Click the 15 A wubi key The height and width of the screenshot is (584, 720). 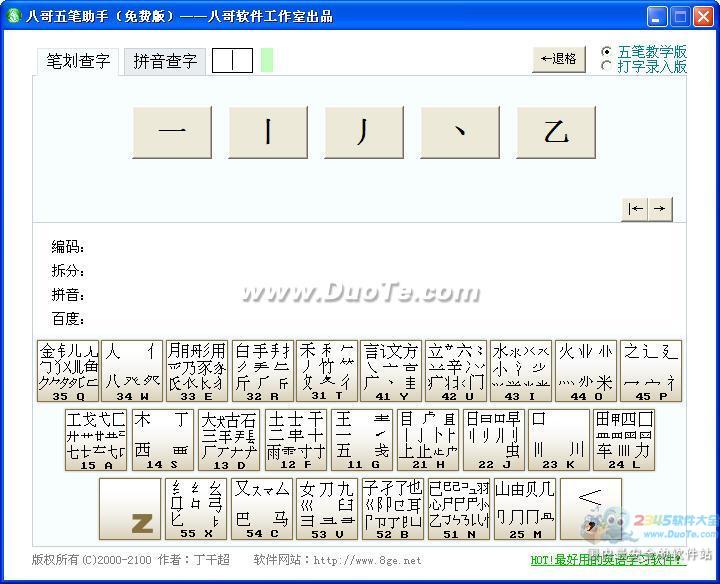coord(96,440)
